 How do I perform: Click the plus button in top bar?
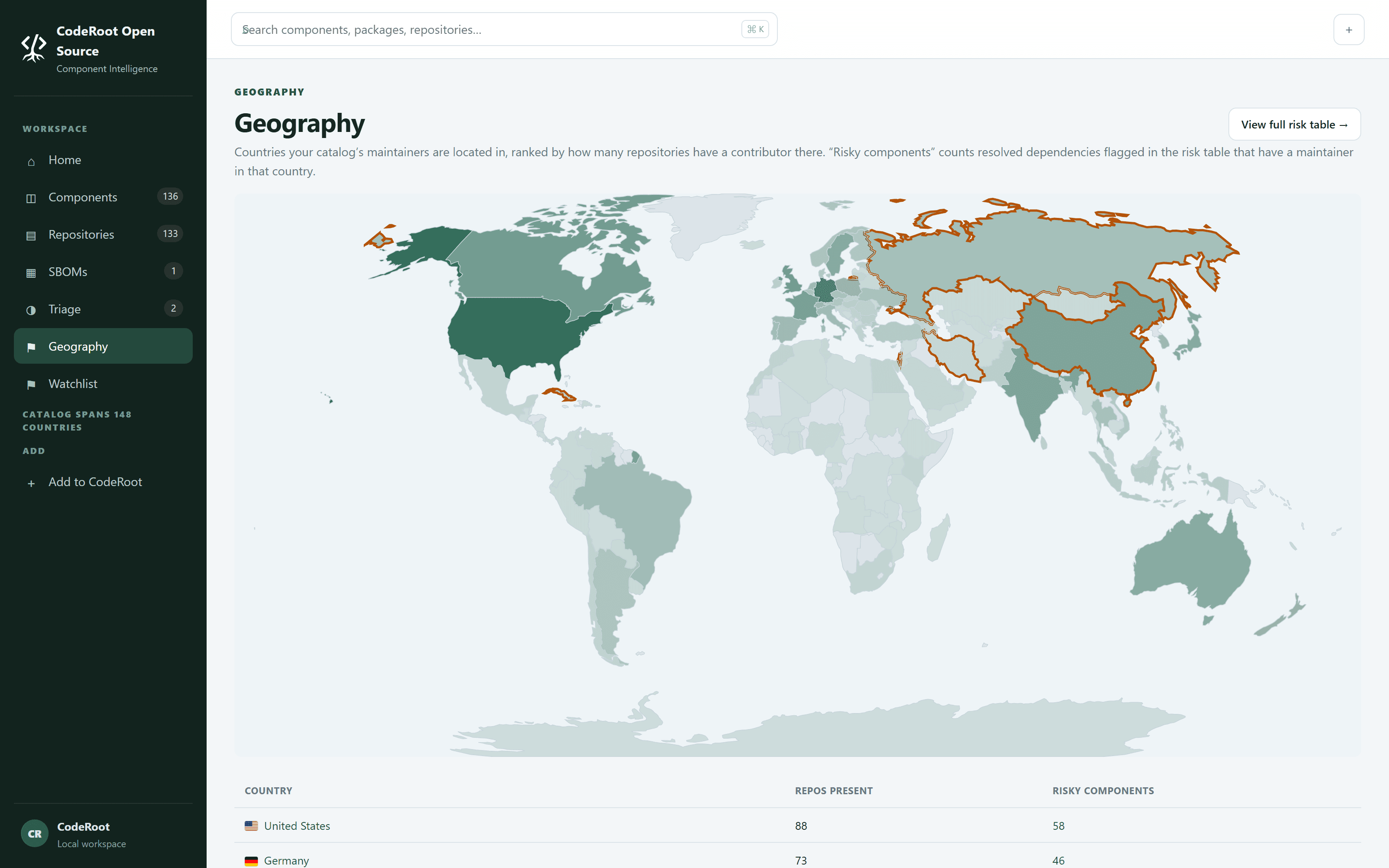tap(1349, 29)
